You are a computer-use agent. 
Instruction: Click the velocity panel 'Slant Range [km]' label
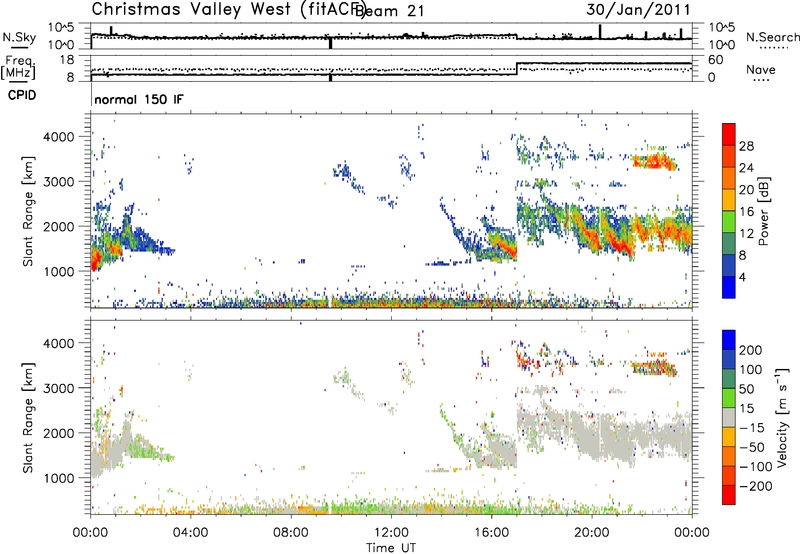click(28, 417)
